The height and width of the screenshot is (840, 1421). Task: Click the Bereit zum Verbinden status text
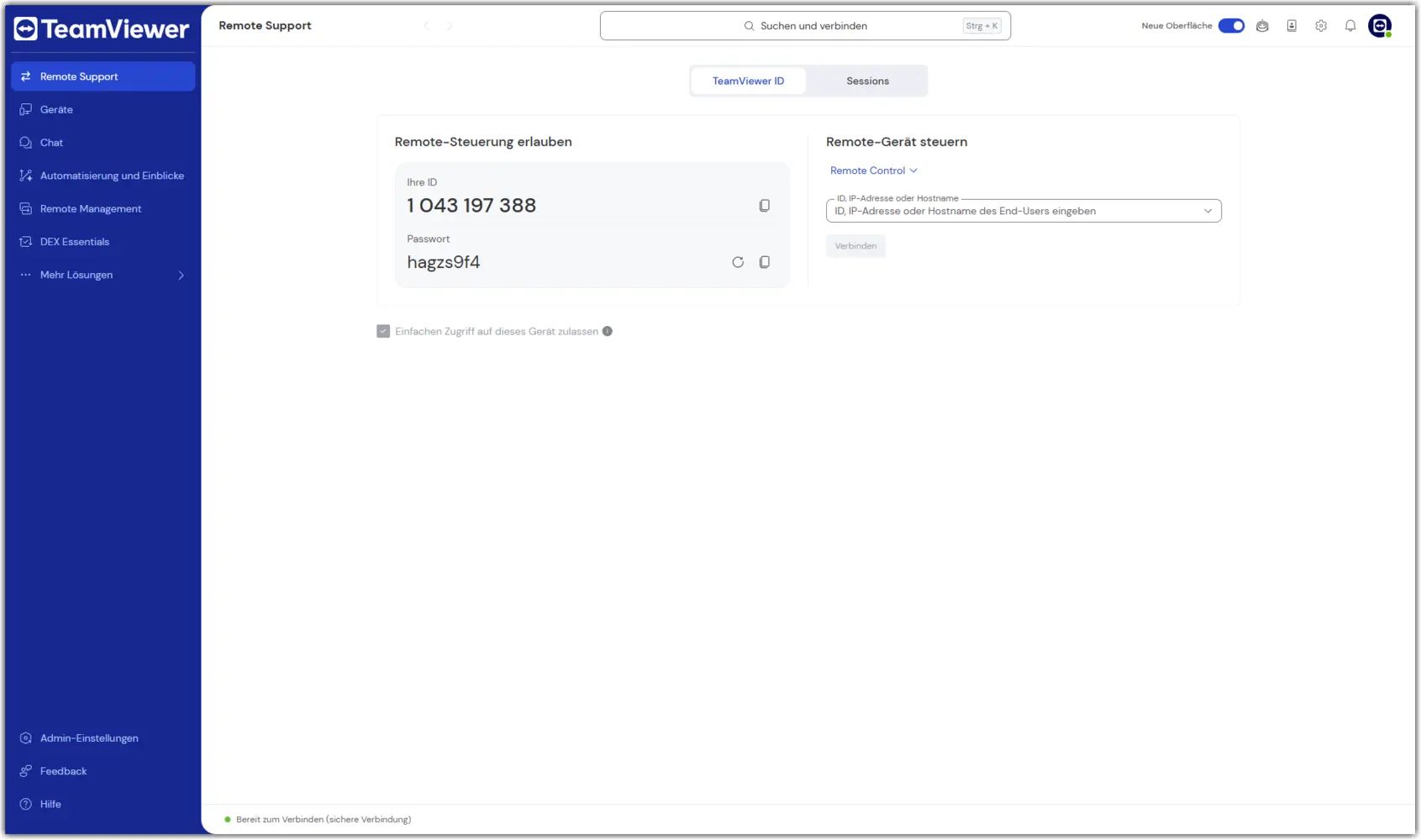click(324, 820)
